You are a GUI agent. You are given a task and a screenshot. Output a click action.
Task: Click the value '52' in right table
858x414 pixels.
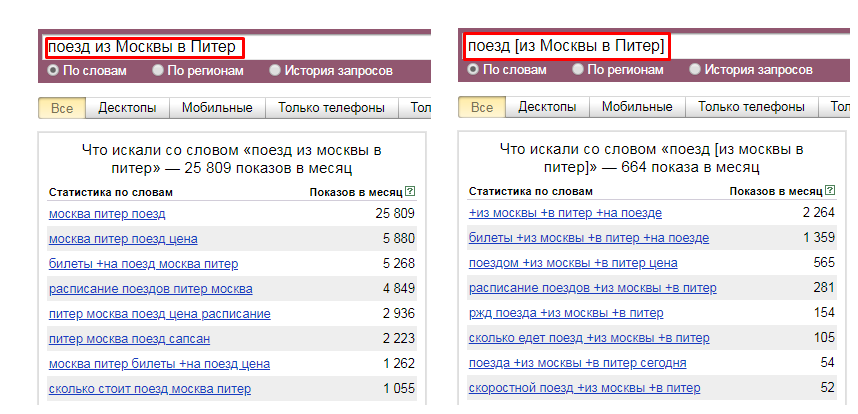click(827, 387)
